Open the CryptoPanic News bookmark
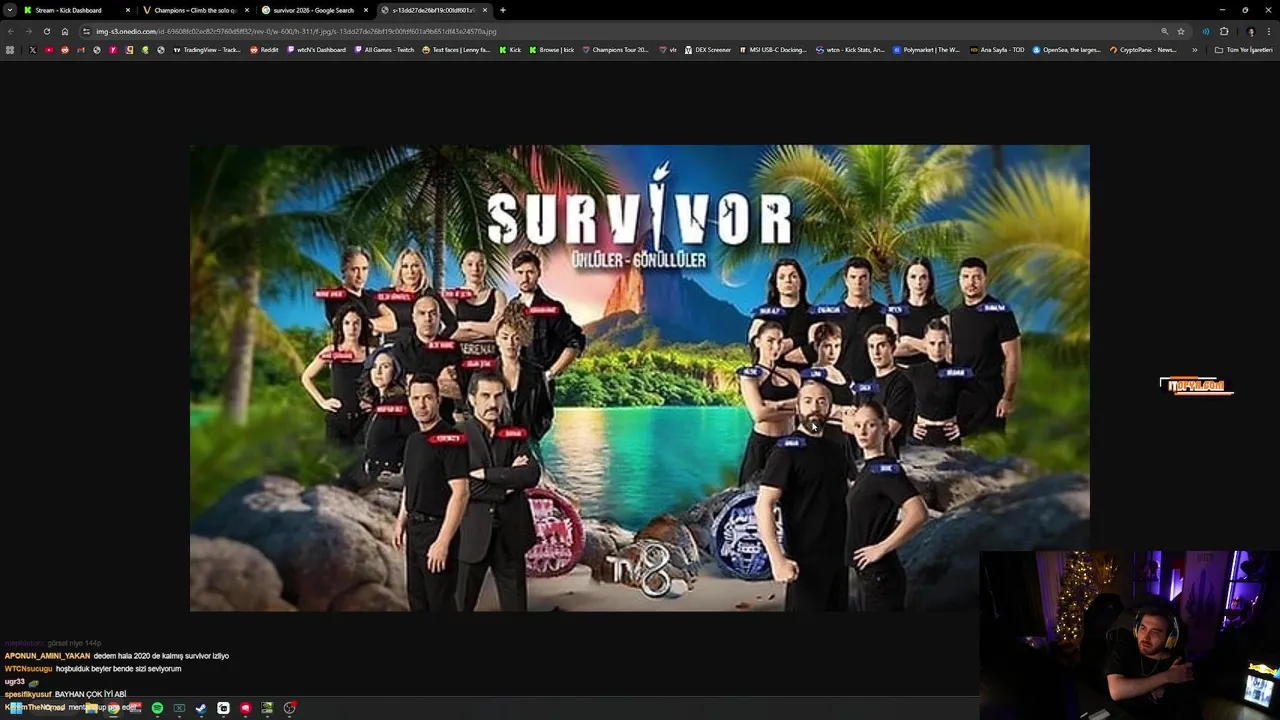Viewport: 1280px width, 720px height. (x=1143, y=50)
